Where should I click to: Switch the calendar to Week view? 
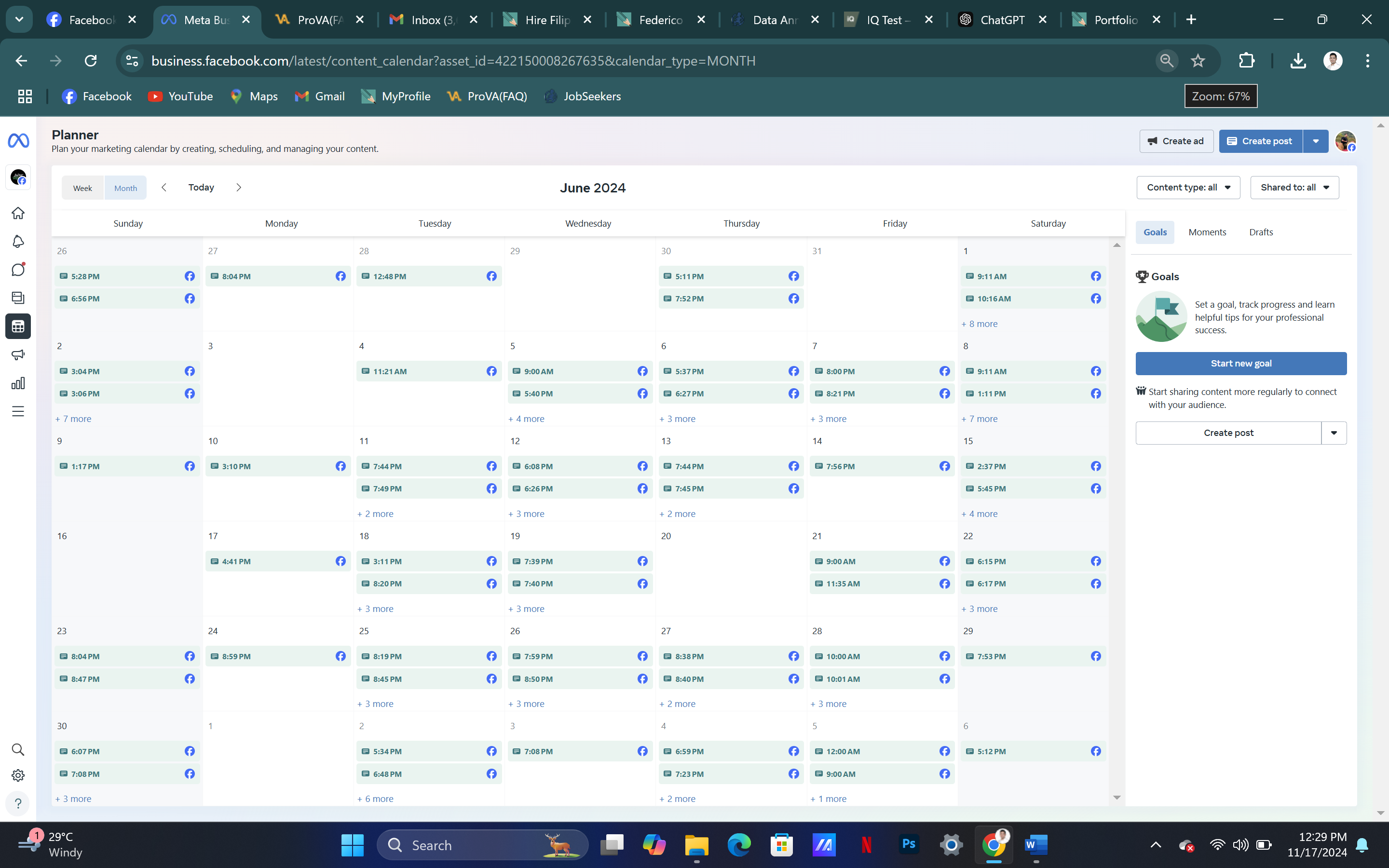pos(82,188)
